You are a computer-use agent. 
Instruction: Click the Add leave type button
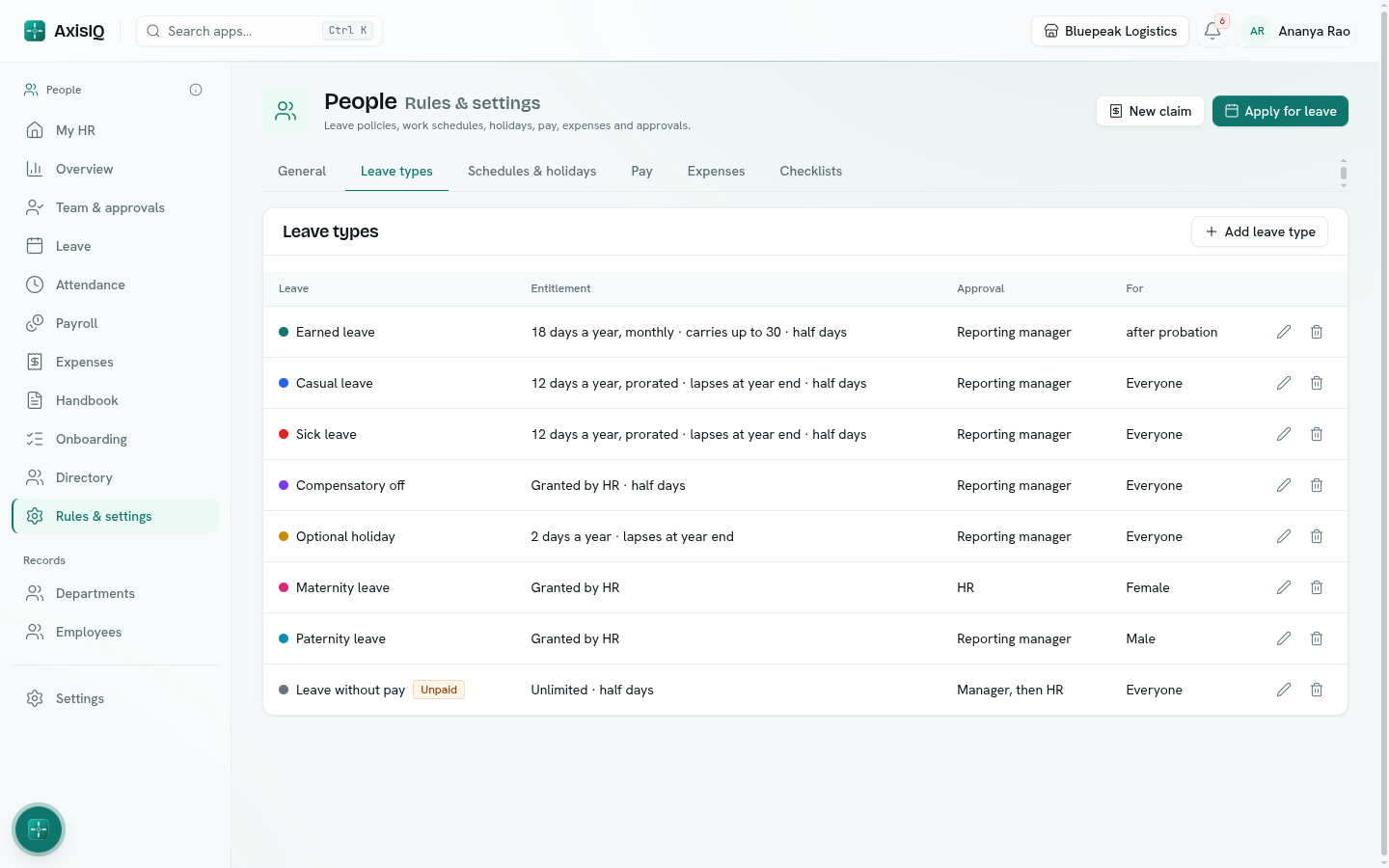coord(1260,231)
